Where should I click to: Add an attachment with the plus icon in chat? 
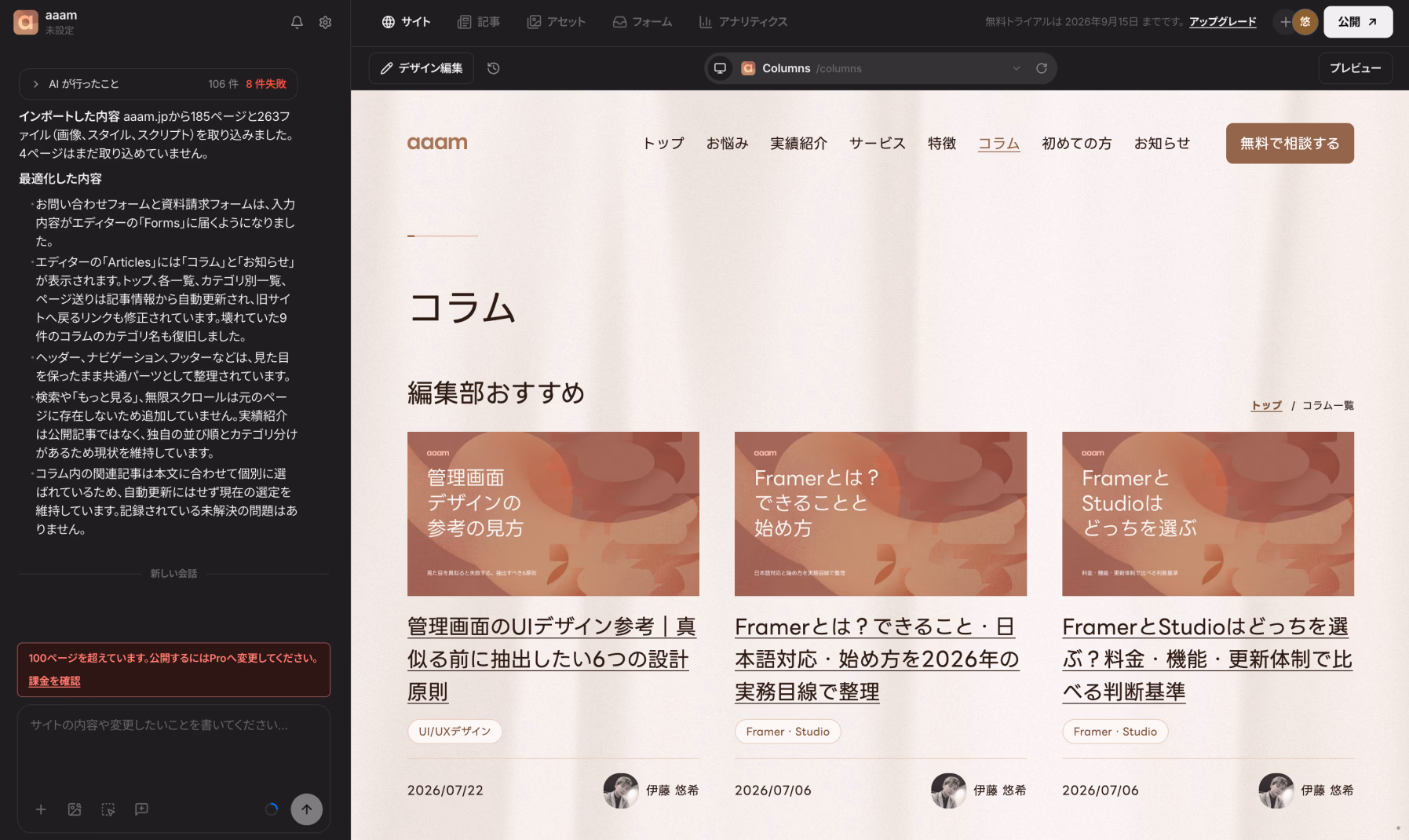click(x=41, y=809)
